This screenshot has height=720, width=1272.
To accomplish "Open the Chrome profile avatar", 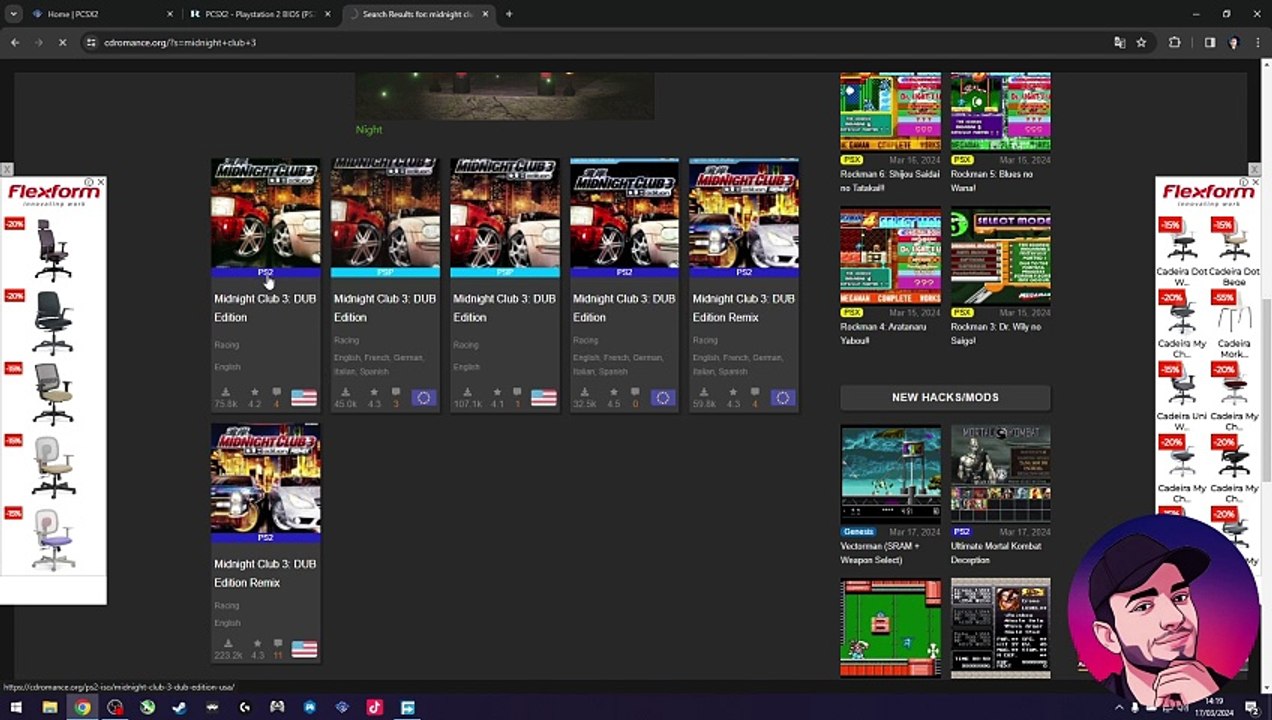I will (x=1233, y=43).
